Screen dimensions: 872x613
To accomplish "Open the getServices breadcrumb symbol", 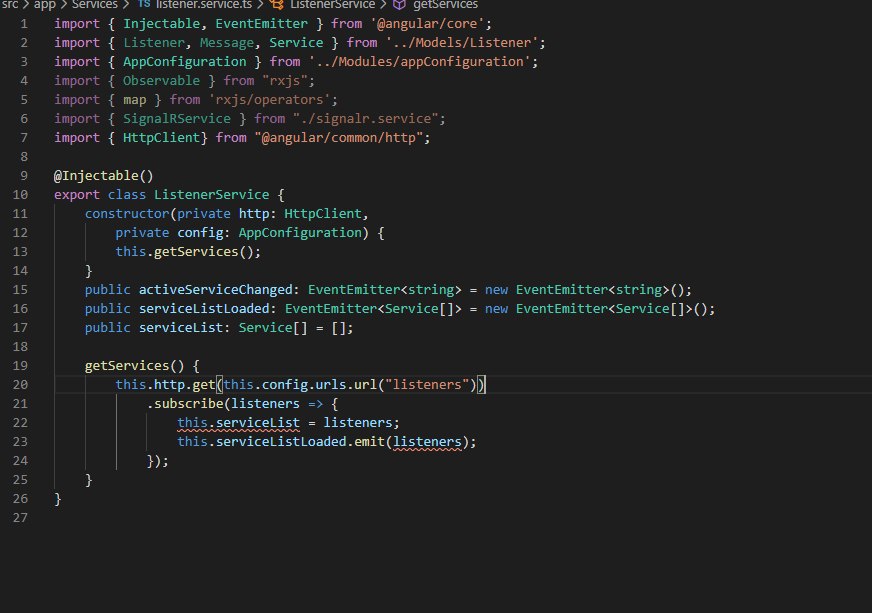I will pos(445,4).
